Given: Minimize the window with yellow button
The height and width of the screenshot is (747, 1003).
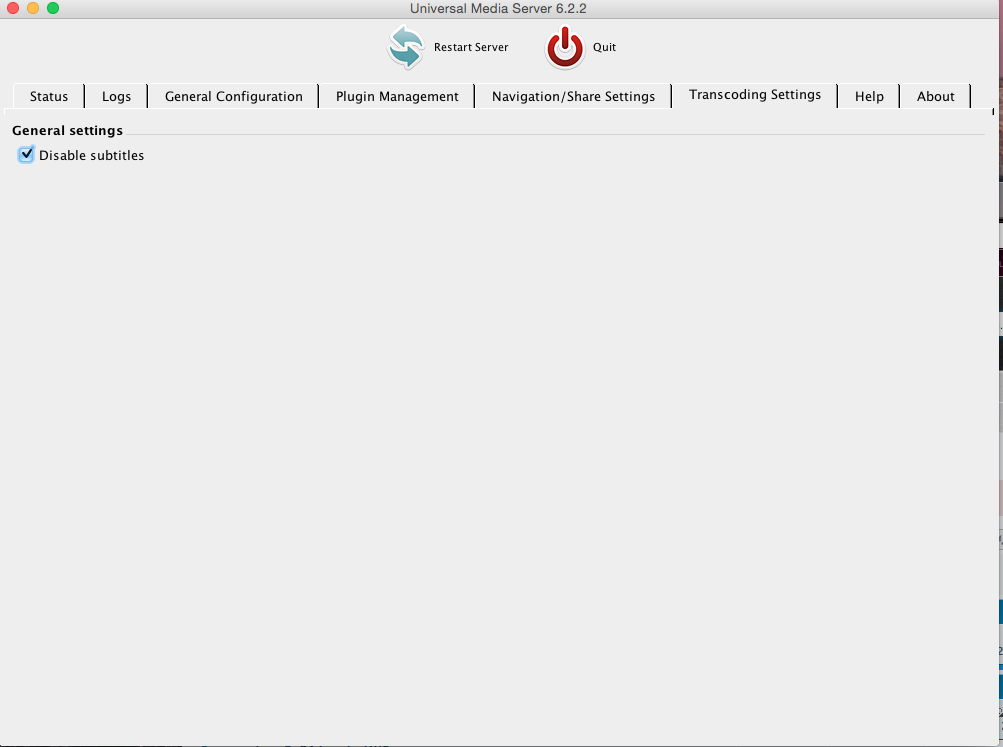Looking at the screenshot, I should [33, 8].
